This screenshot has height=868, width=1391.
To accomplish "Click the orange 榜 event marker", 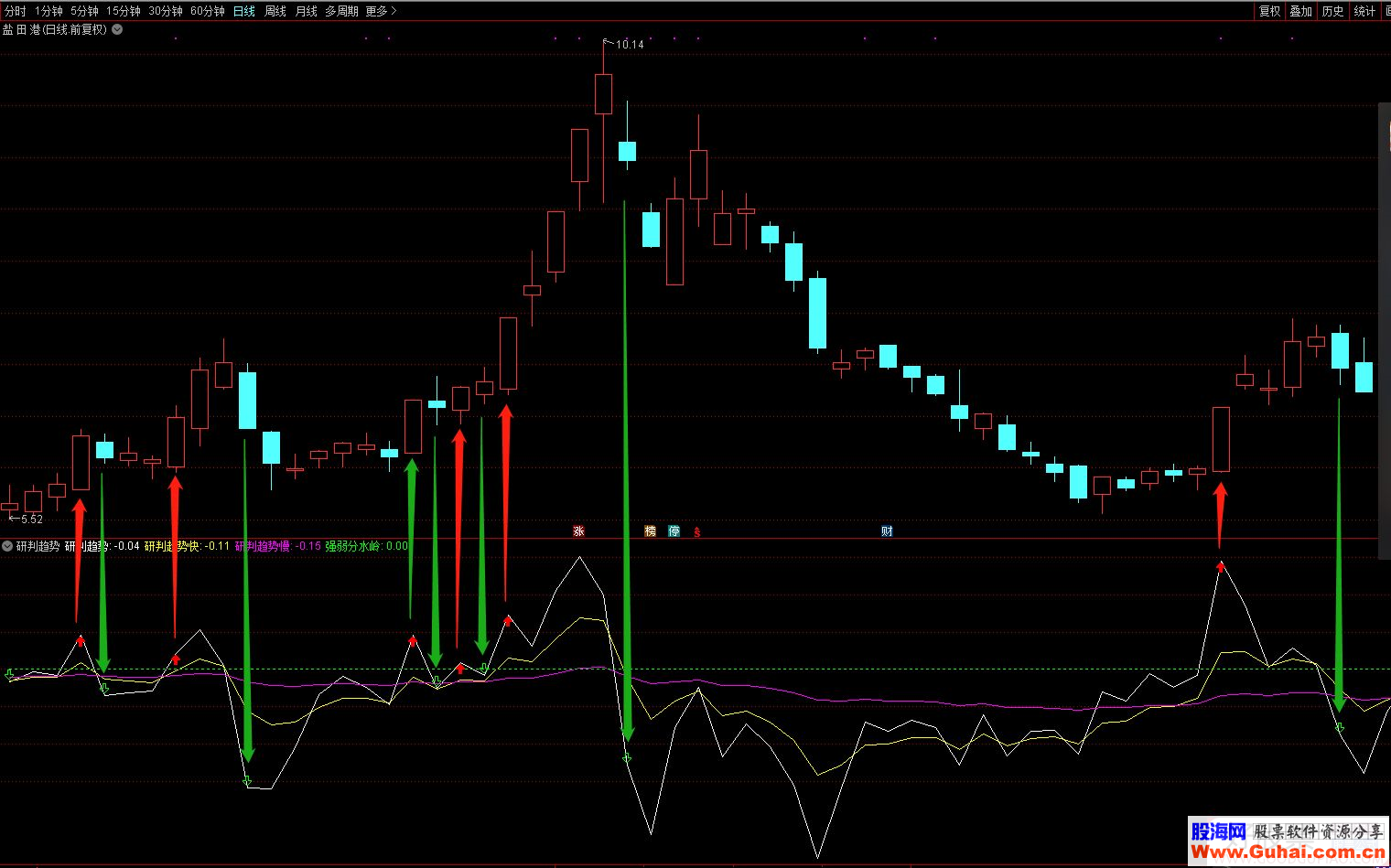I will click(651, 531).
